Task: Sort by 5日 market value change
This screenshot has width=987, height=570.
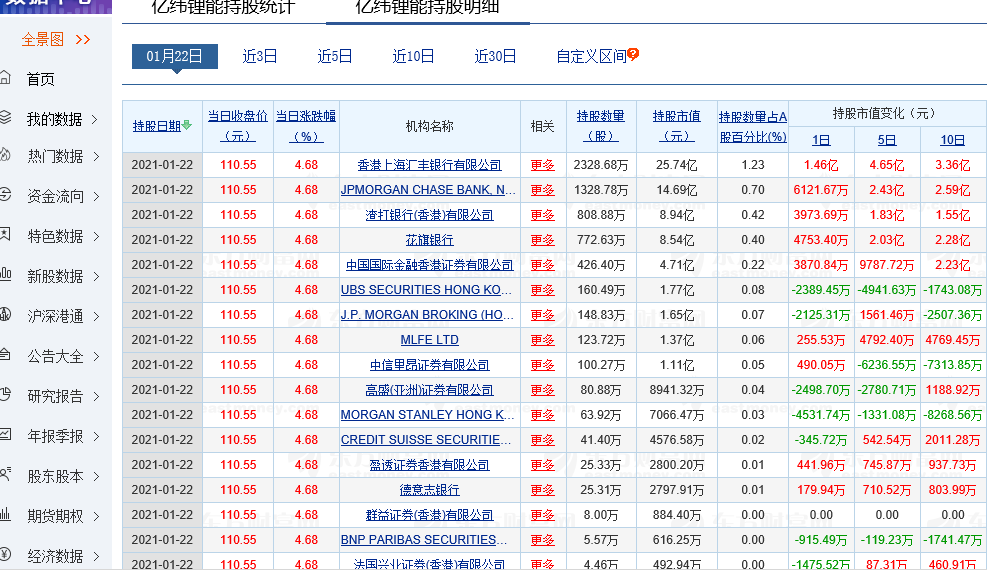Action: (x=887, y=140)
